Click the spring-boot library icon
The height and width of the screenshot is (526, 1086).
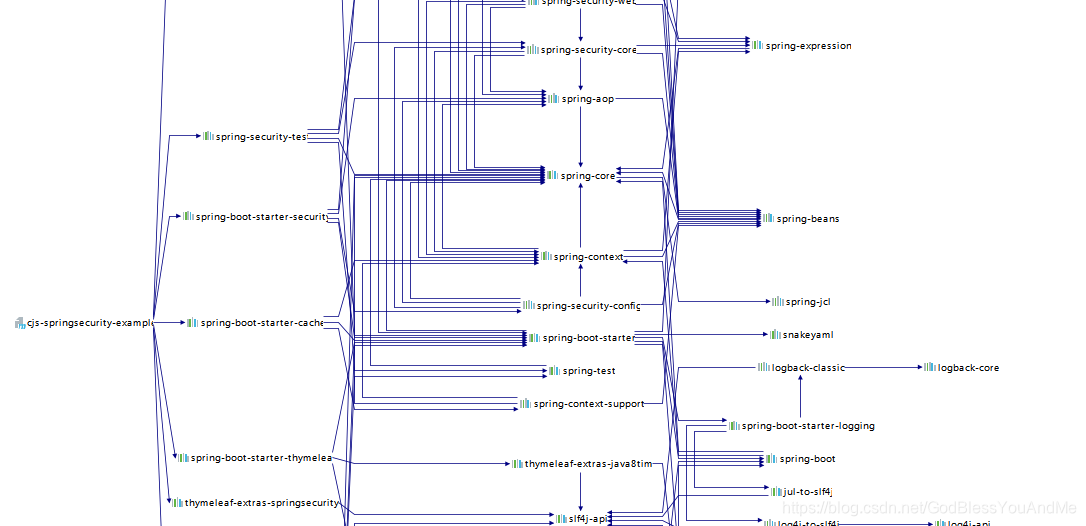tap(772, 459)
